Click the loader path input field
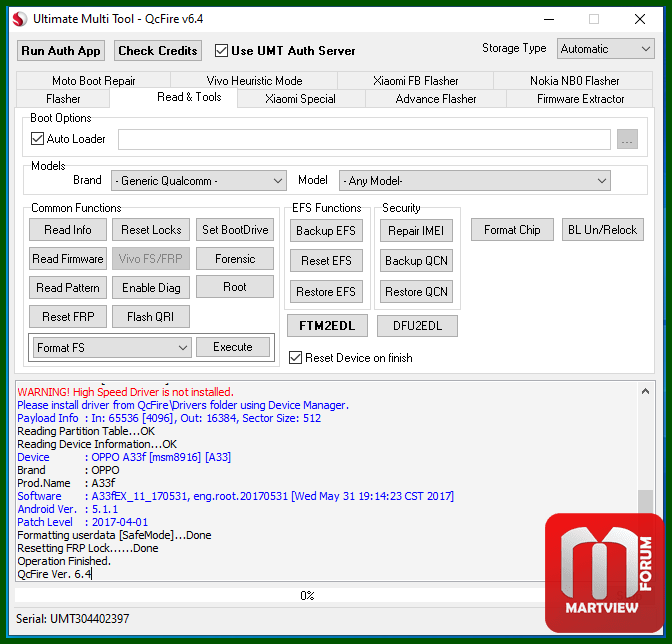 click(364, 139)
